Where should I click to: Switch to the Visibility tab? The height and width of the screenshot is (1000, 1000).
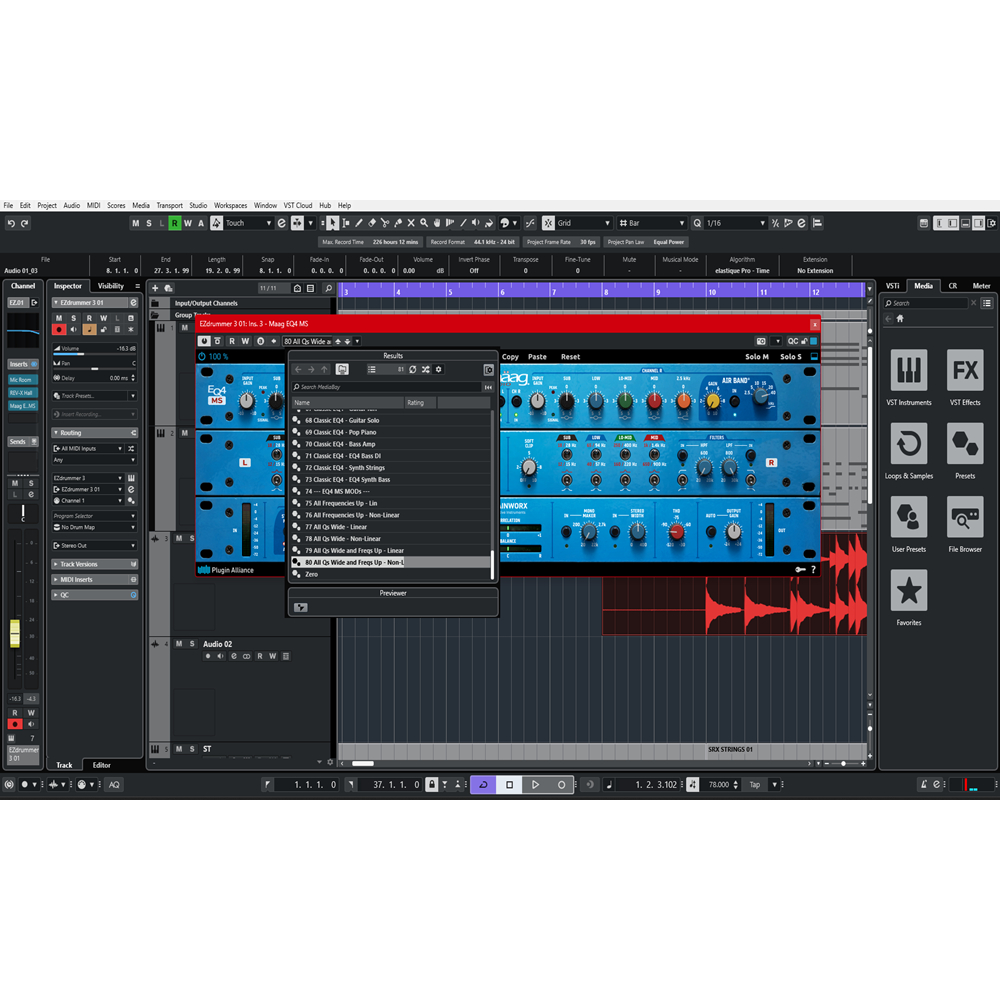[111, 286]
